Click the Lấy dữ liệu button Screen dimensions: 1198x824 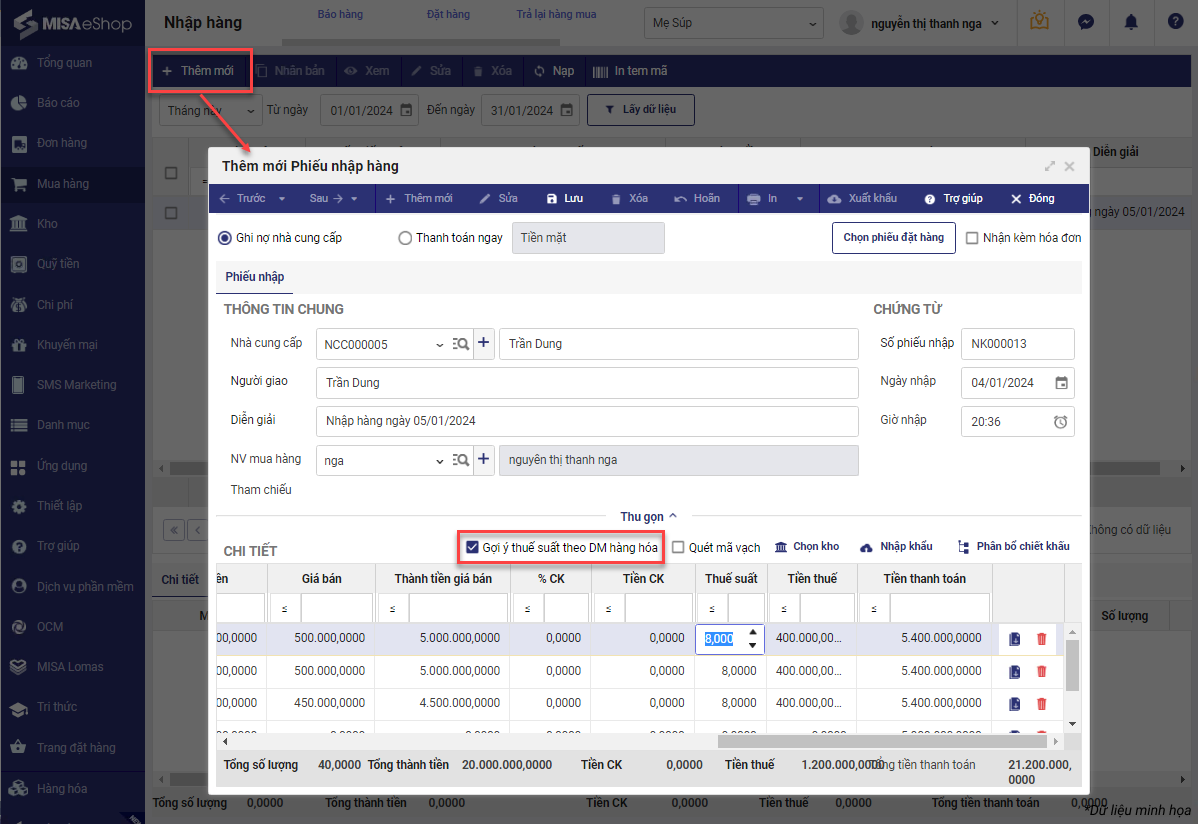[x=640, y=110]
